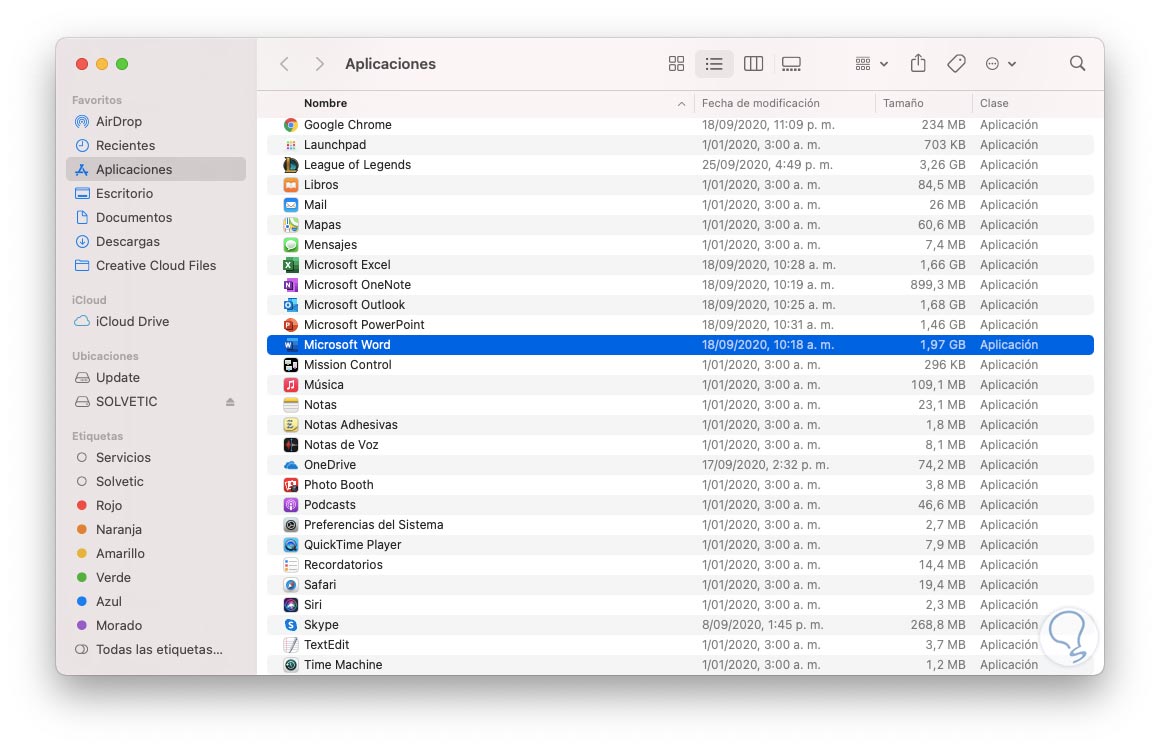Filter by the Verde green tag
Screen dimensions: 1160x749
(156, 578)
